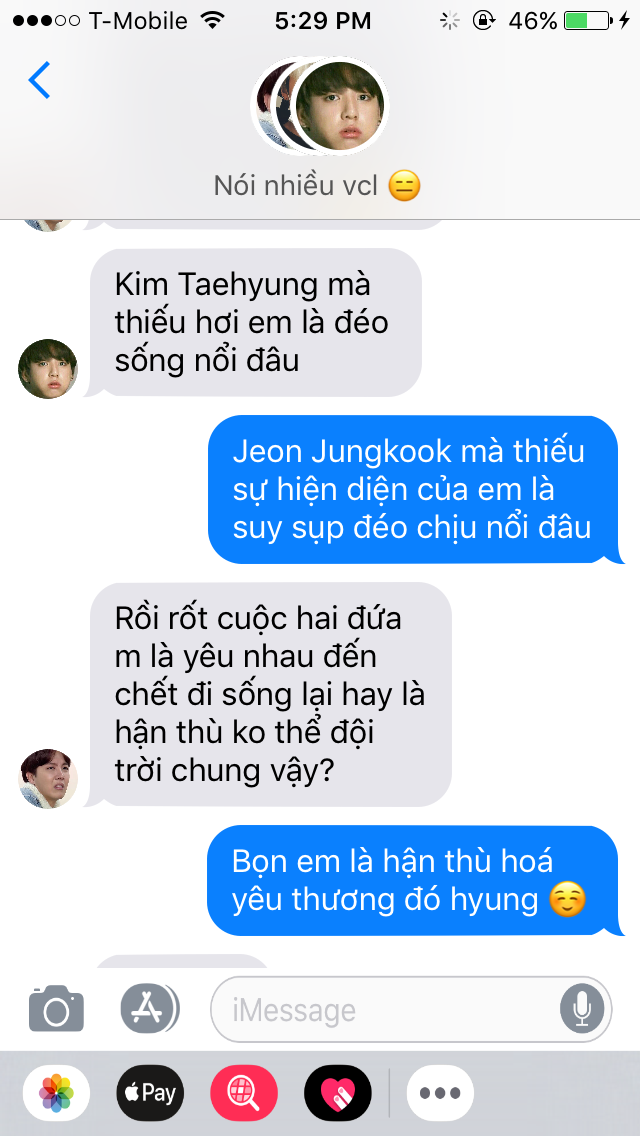Open Apple Pay in app drawer
Viewport: 640px width, 1136px height.
click(150, 1093)
